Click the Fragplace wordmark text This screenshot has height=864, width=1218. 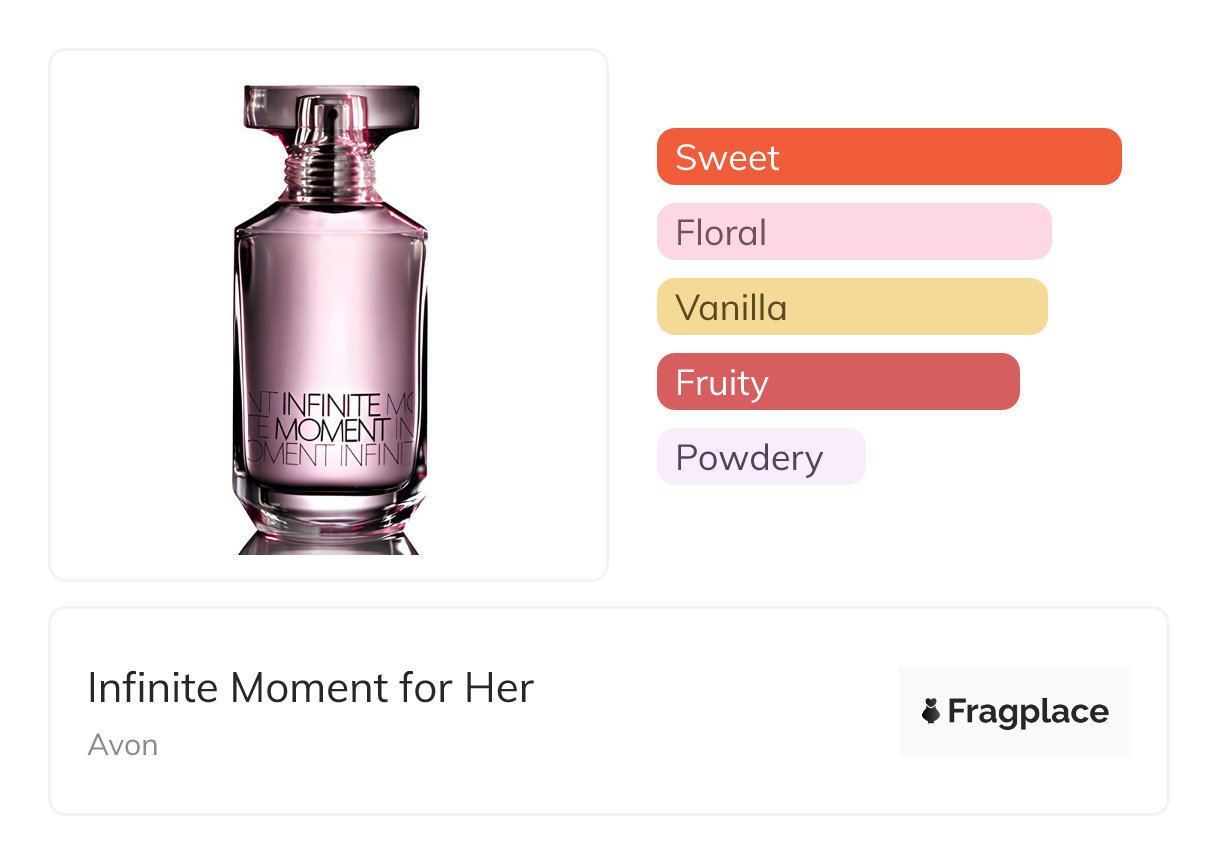[x=1028, y=712]
